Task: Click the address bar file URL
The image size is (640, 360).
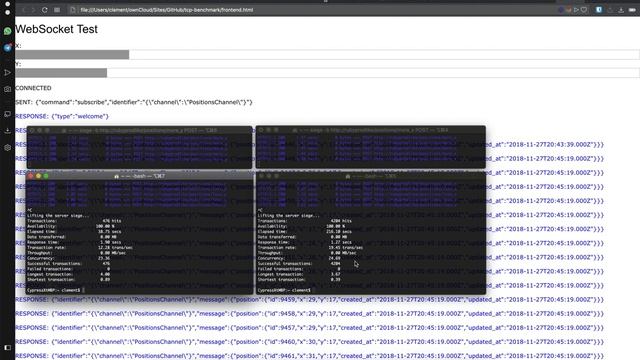Action: pyautogui.click(x=167, y=10)
